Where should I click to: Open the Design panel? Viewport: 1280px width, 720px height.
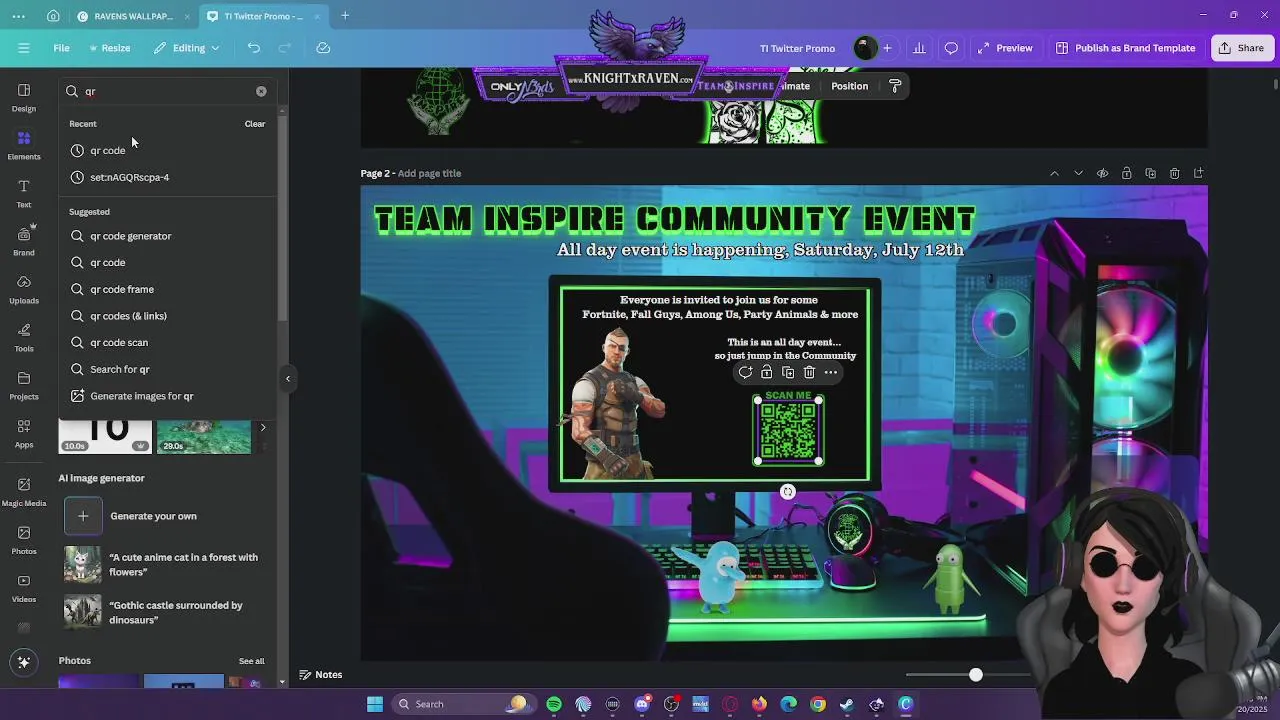coord(24,97)
